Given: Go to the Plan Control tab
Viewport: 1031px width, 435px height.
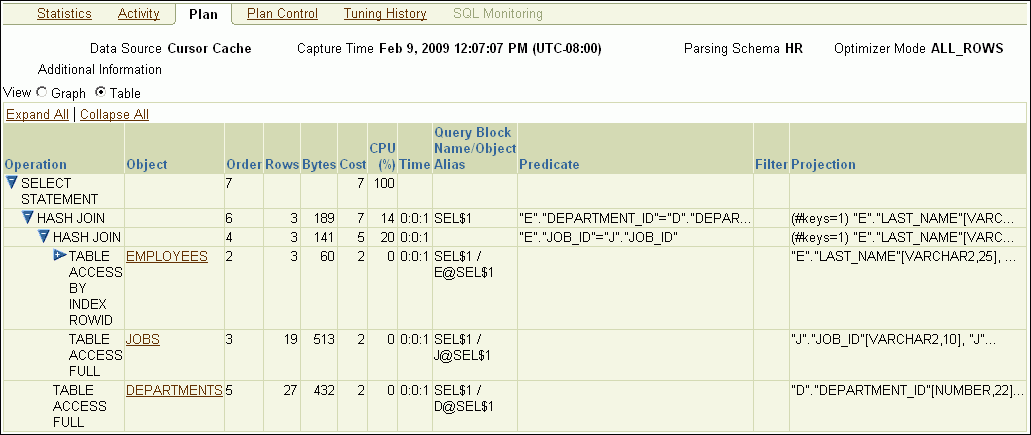Looking at the screenshot, I should 282,14.
